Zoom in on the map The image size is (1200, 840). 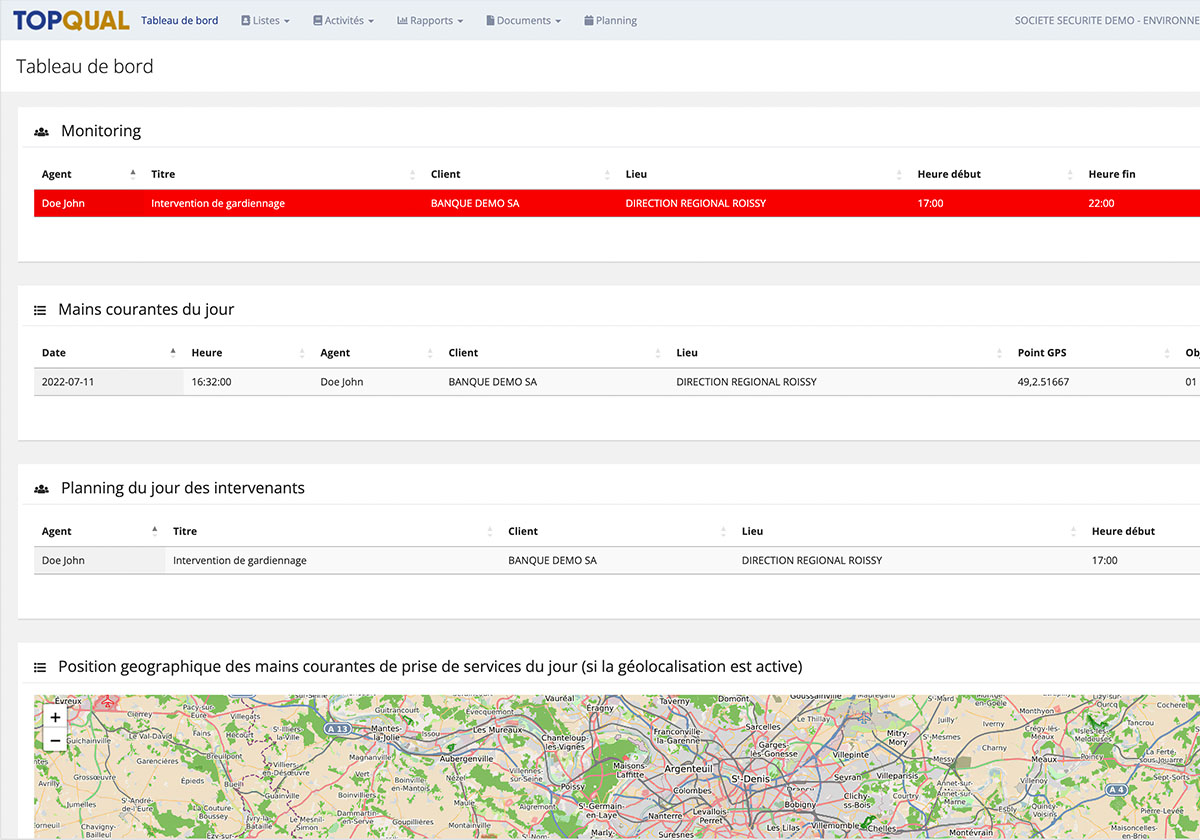(x=55, y=717)
